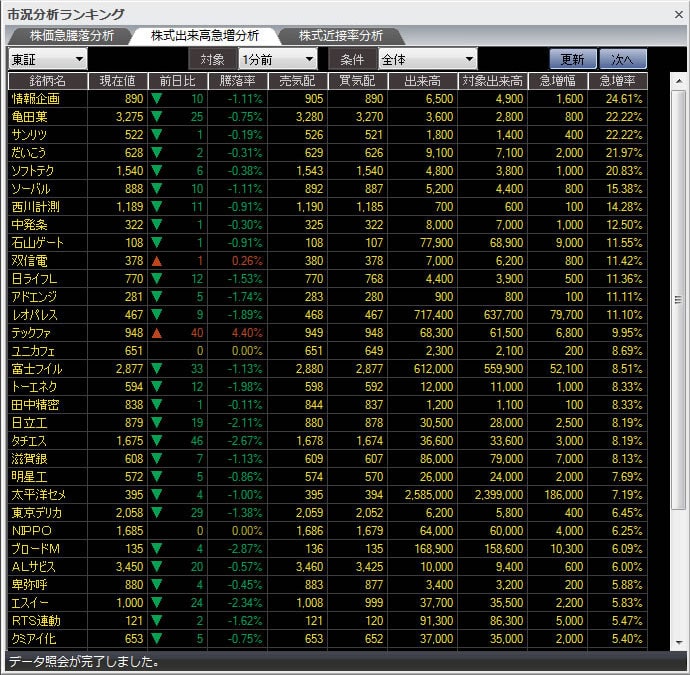Select the ソフトテク stock name
This screenshot has height=675, width=690.
pos(33,171)
